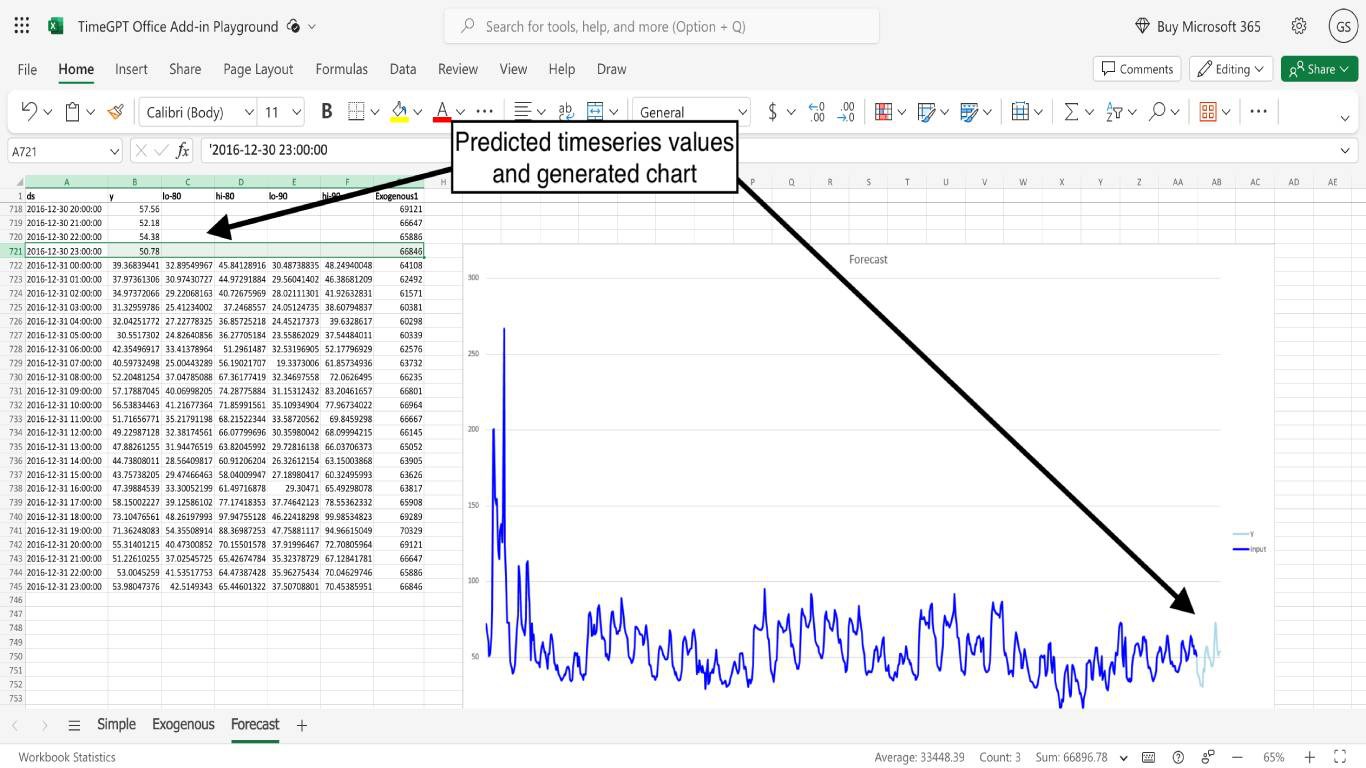Select the Format Painter brush icon
Image resolution: width=1366 pixels, height=768 pixels.
115,112
